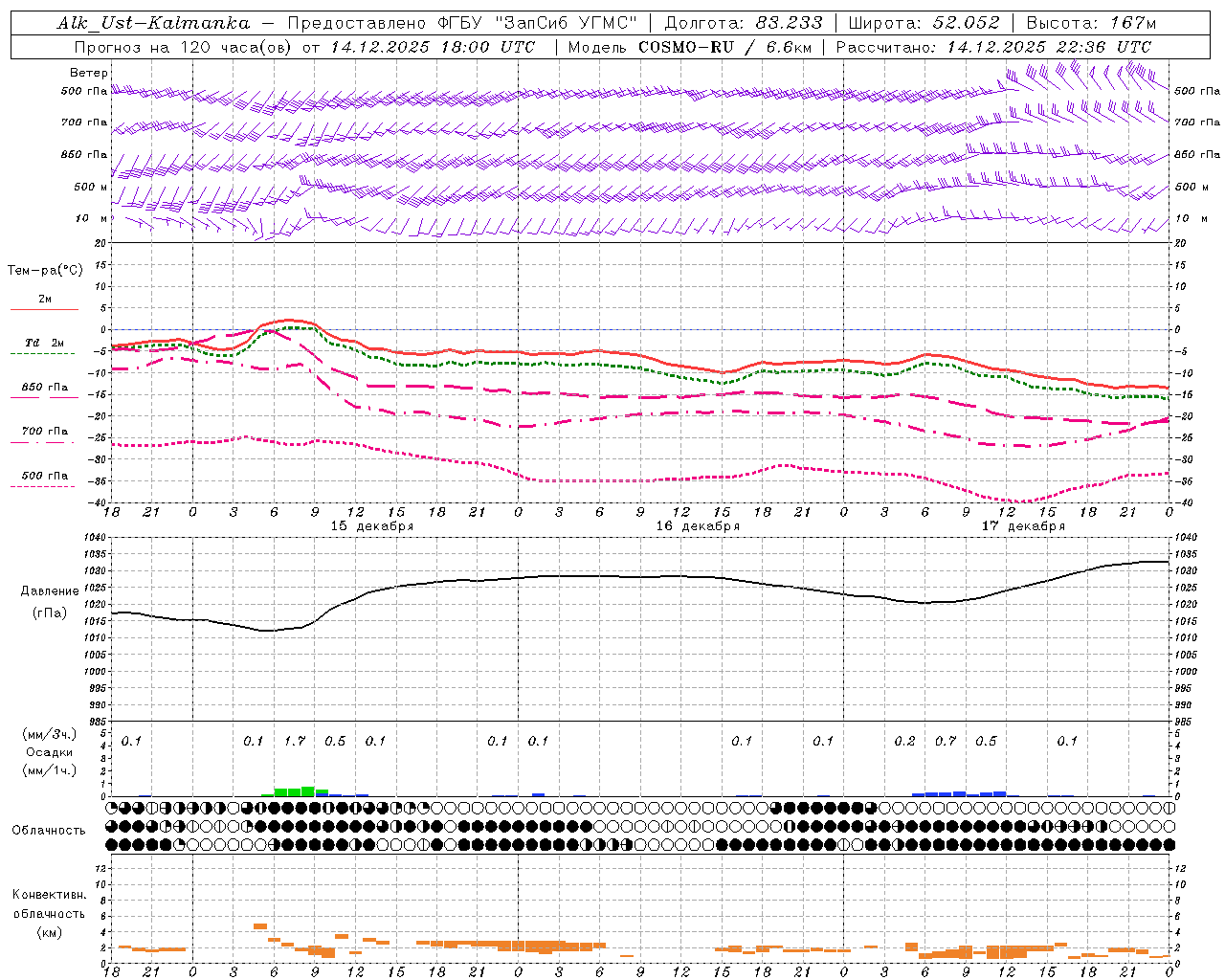Click the "0.7" precipitation amount value
The image size is (1225, 980).
pos(946,741)
